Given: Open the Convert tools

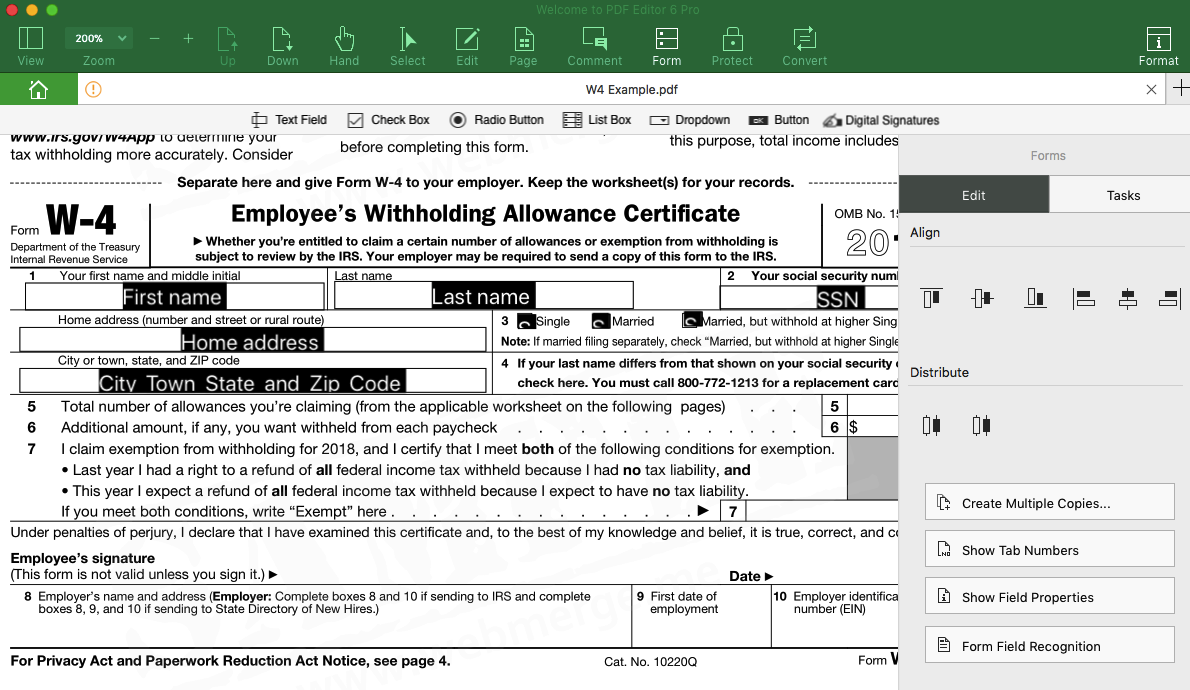Looking at the screenshot, I should (x=804, y=46).
